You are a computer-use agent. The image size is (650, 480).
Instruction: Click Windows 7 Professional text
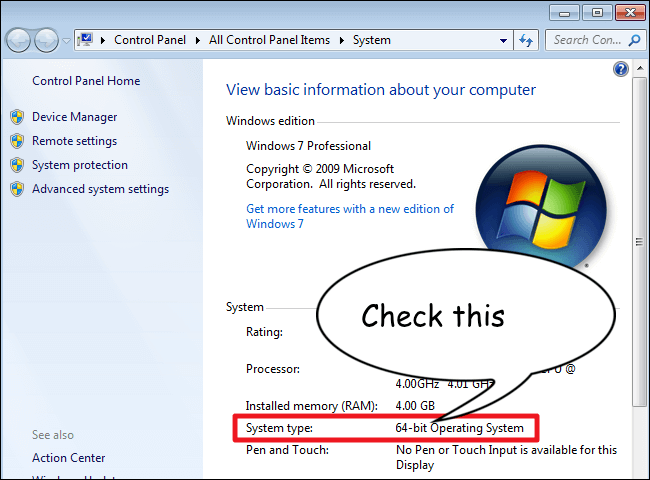308,146
